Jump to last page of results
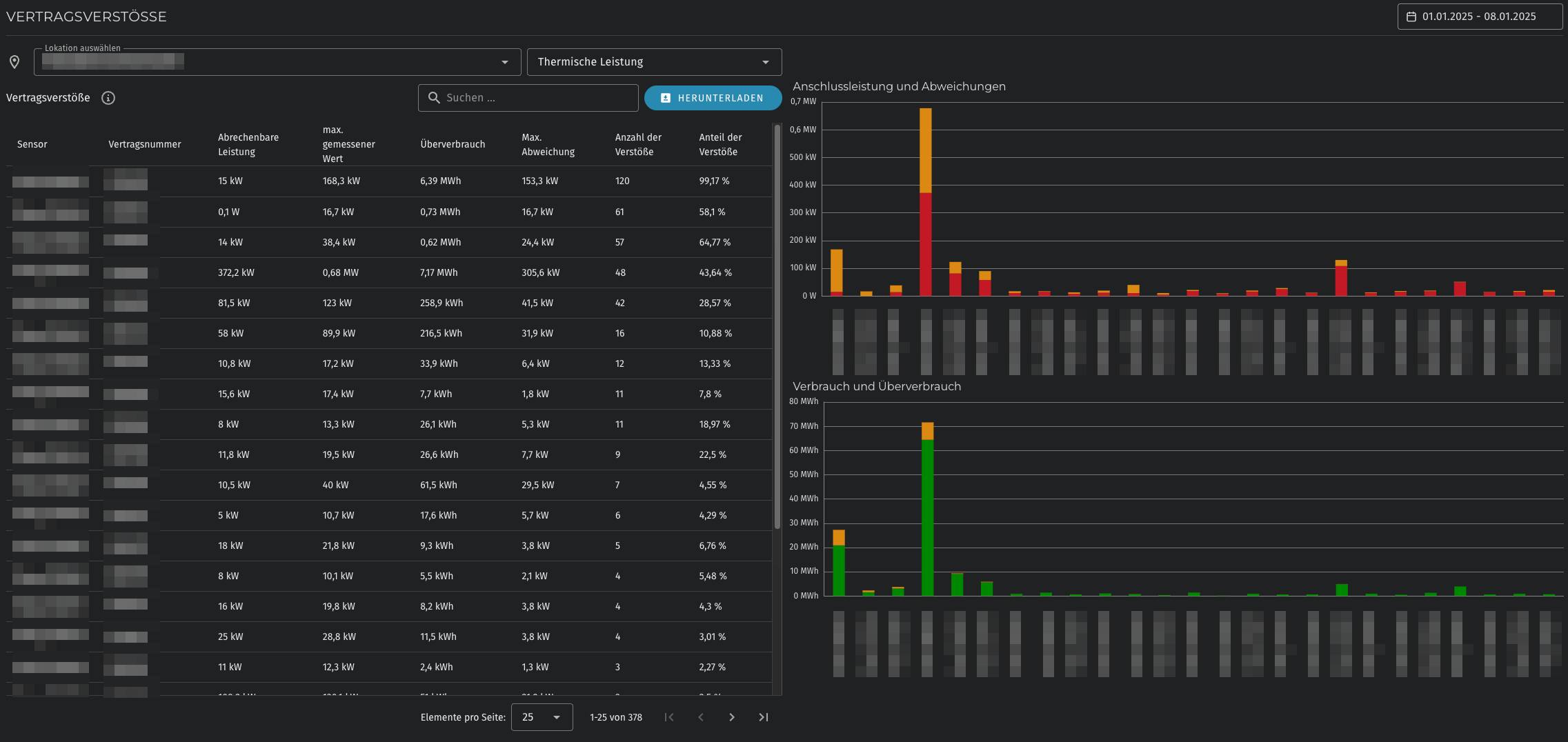The width and height of the screenshot is (1568, 742). click(x=763, y=717)
